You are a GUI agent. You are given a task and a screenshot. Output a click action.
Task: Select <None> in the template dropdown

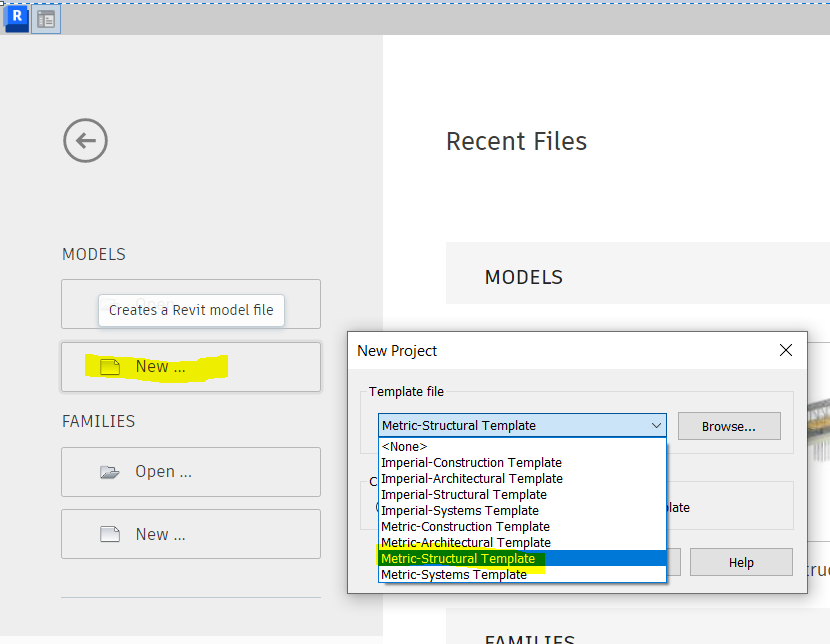tap(404, 446)
